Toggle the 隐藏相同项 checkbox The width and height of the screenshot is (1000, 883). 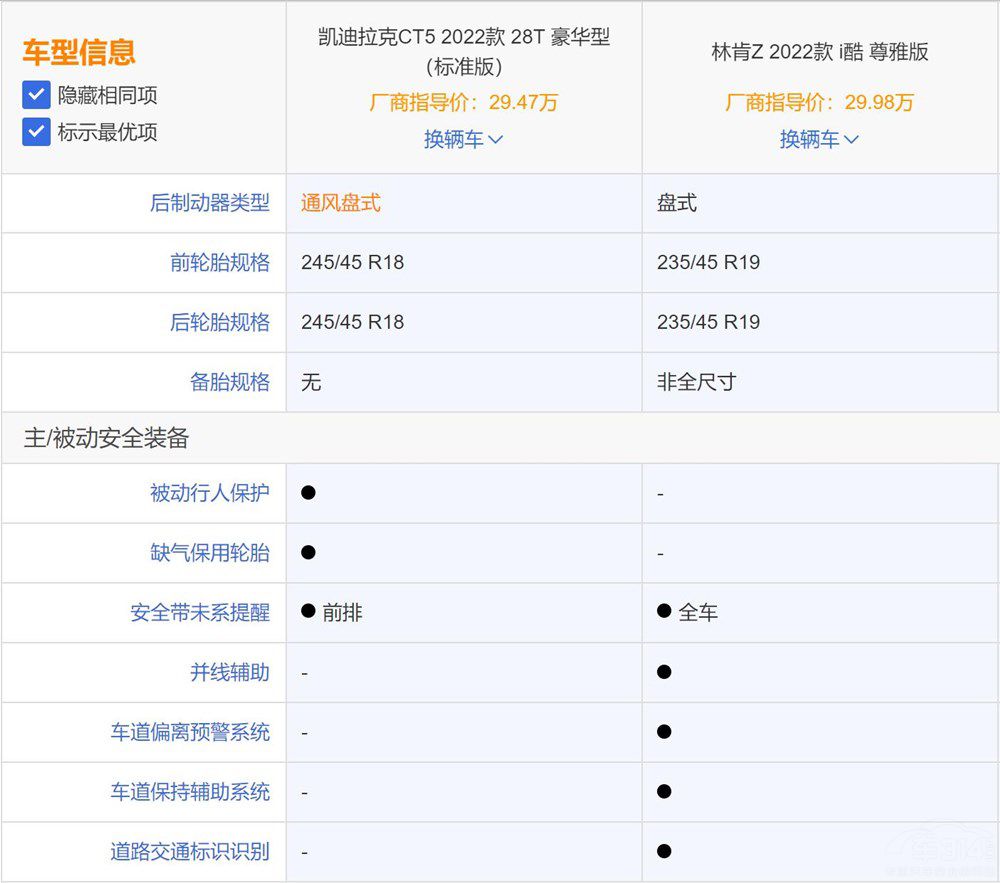pos(36,96)
